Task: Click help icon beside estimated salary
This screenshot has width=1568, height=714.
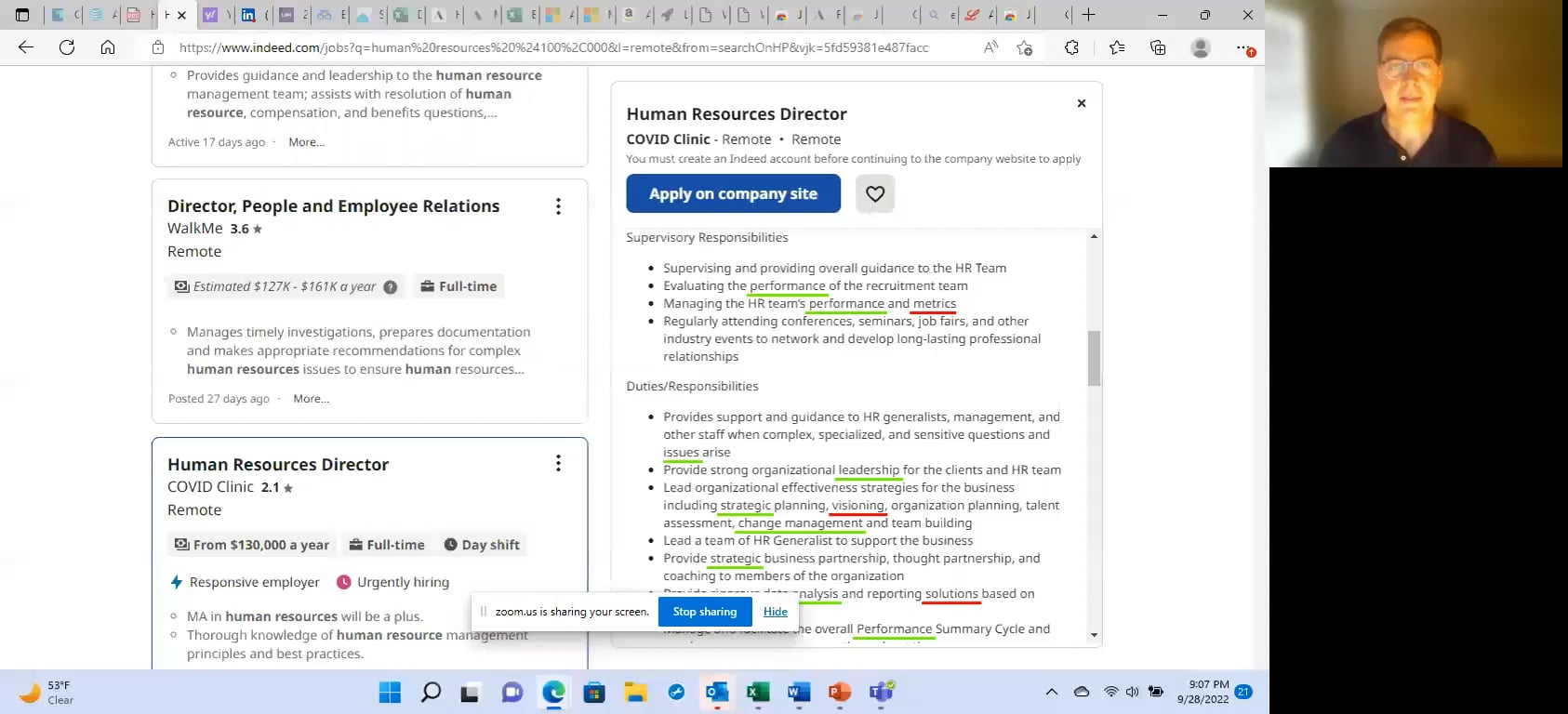Action: (391, 287)
